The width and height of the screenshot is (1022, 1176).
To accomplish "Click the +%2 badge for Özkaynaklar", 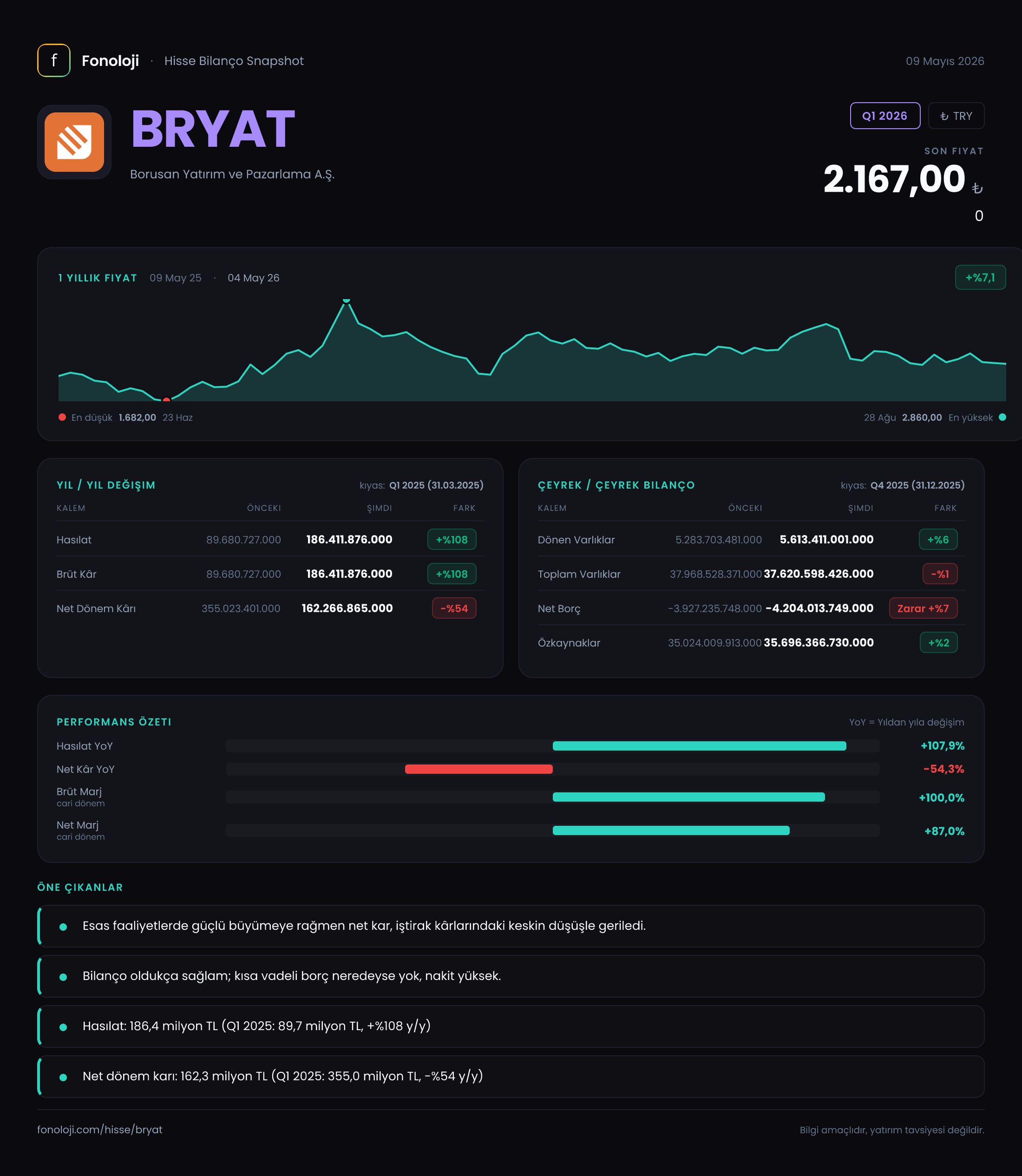I will [938, 642].
